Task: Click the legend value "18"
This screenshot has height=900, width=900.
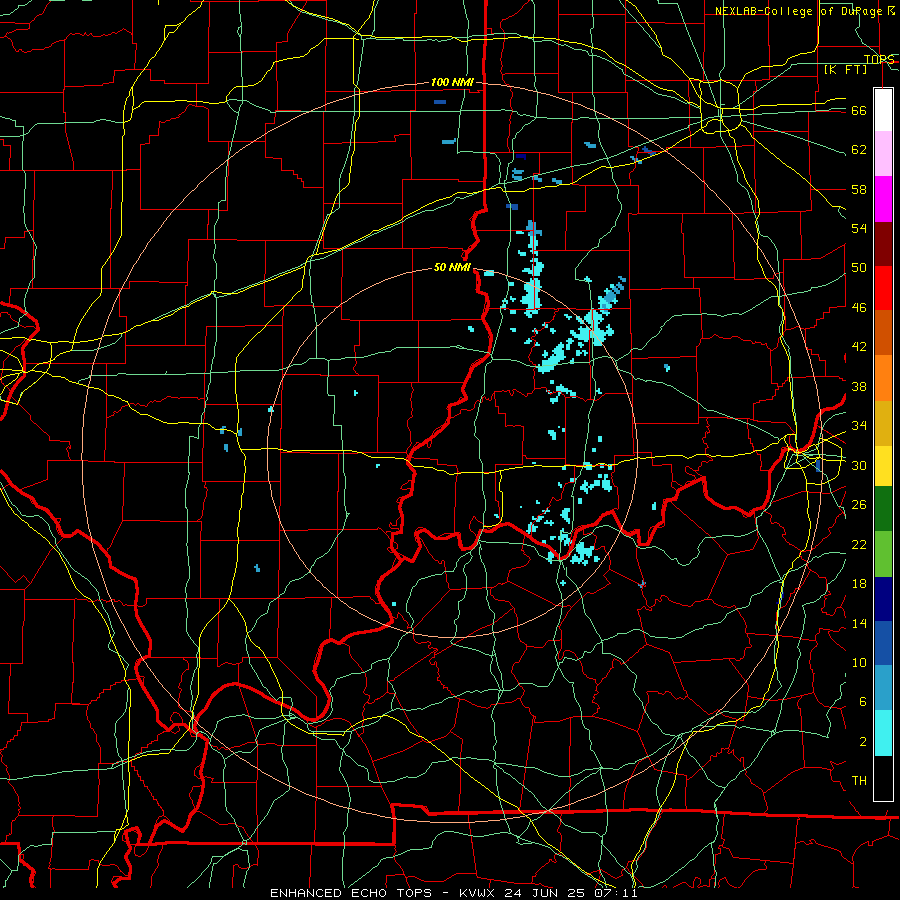Action: (859, 584)
